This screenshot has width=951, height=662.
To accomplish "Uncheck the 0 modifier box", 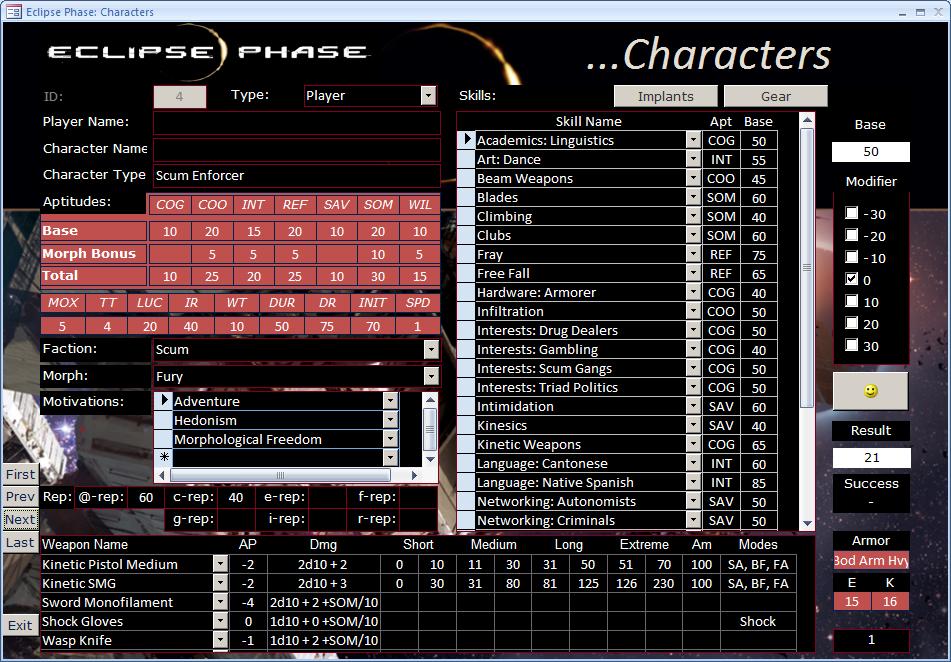I will (852, 279).
